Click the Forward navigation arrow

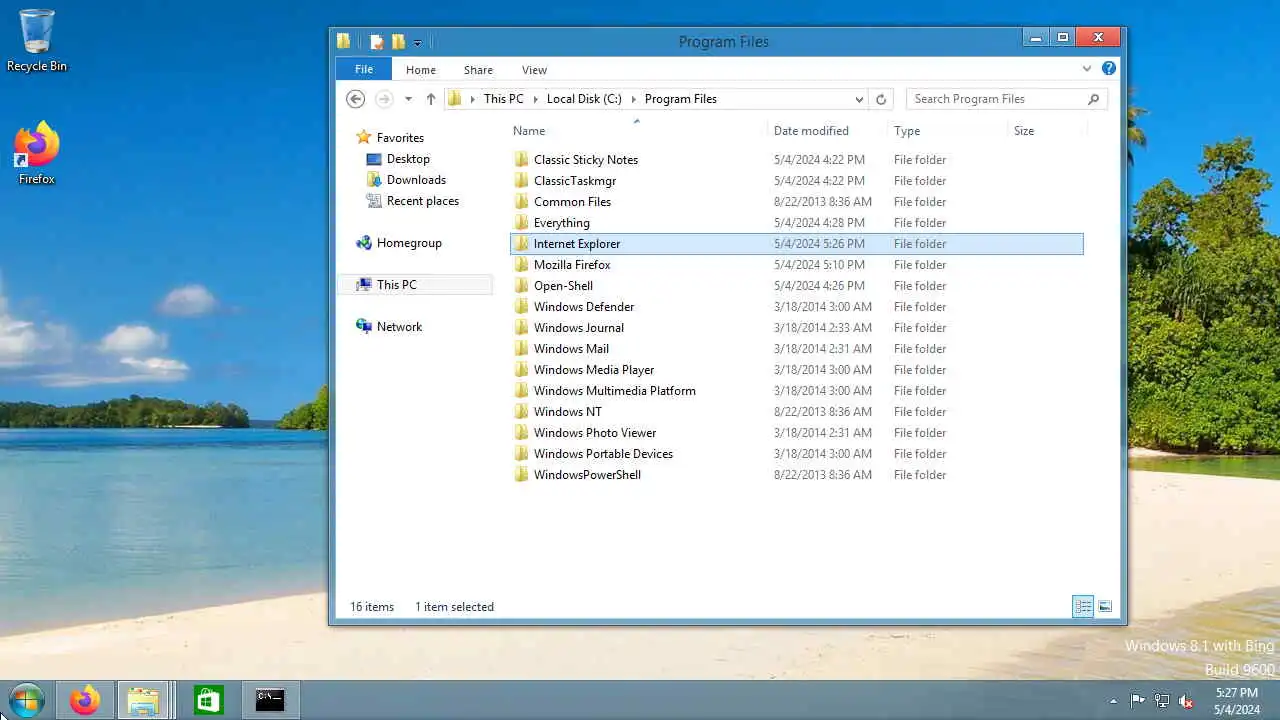point(384,99)
